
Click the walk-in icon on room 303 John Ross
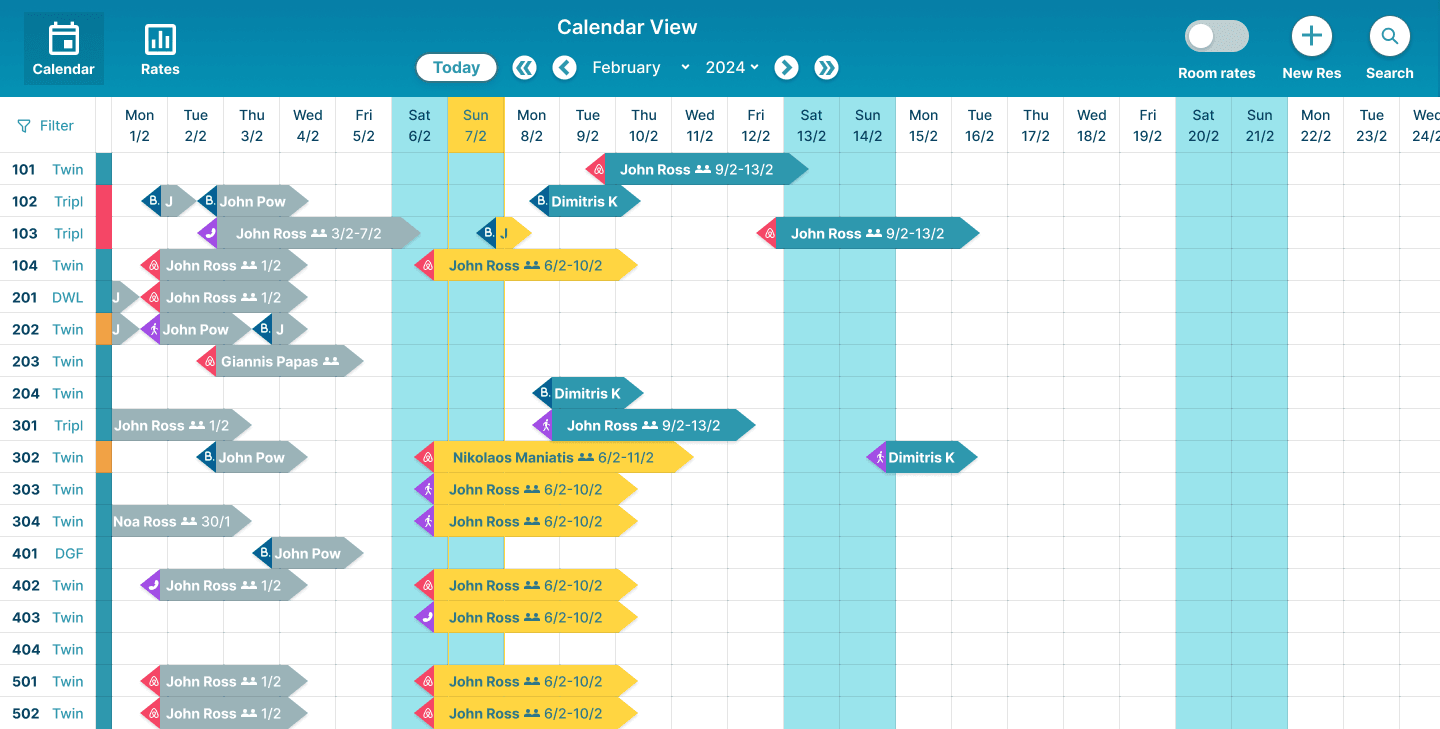tap(425, 489)
